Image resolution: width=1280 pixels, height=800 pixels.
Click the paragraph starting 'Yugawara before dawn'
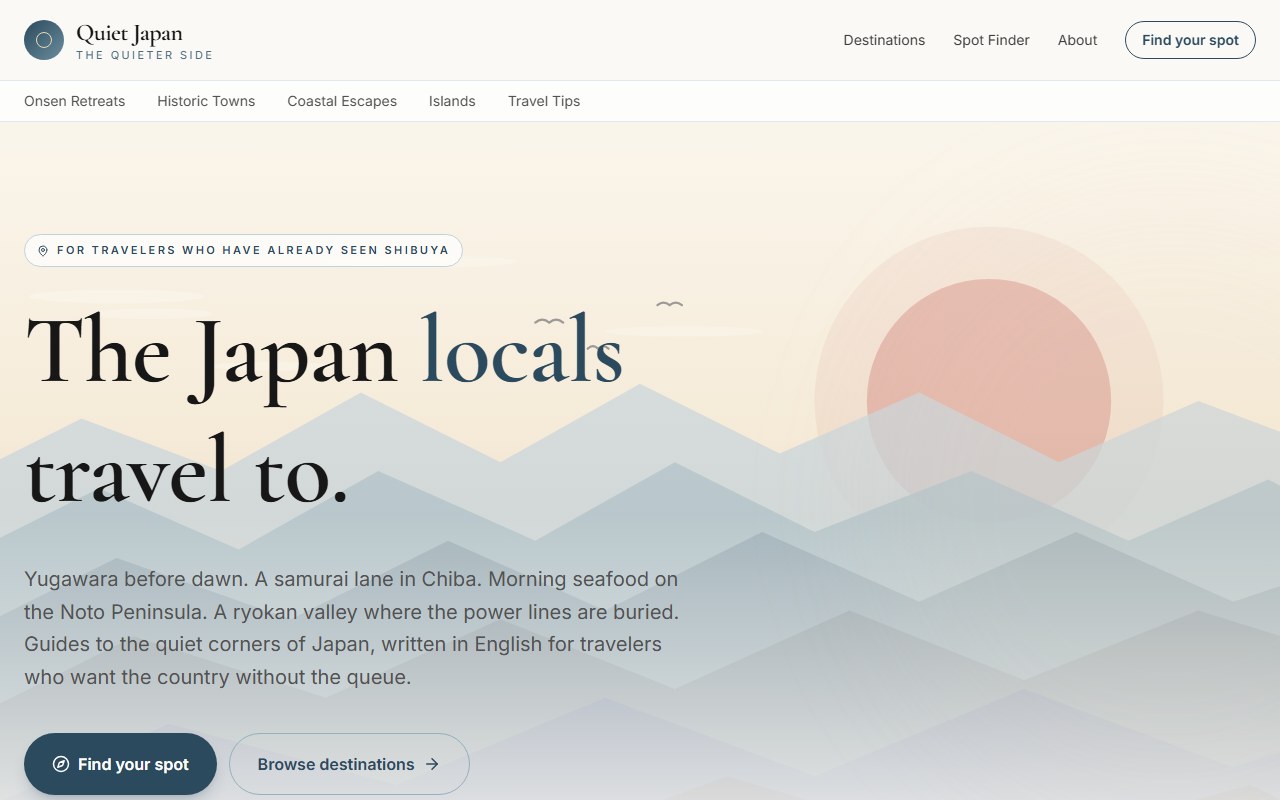[352, 628]
